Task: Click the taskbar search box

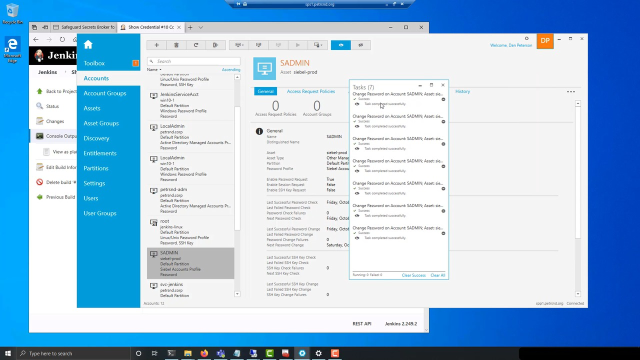Action: click(73, 353)
